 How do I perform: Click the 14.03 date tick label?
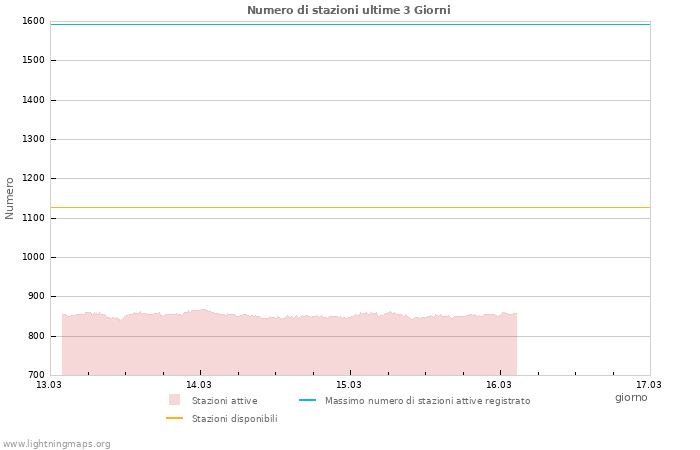[199, 384]
